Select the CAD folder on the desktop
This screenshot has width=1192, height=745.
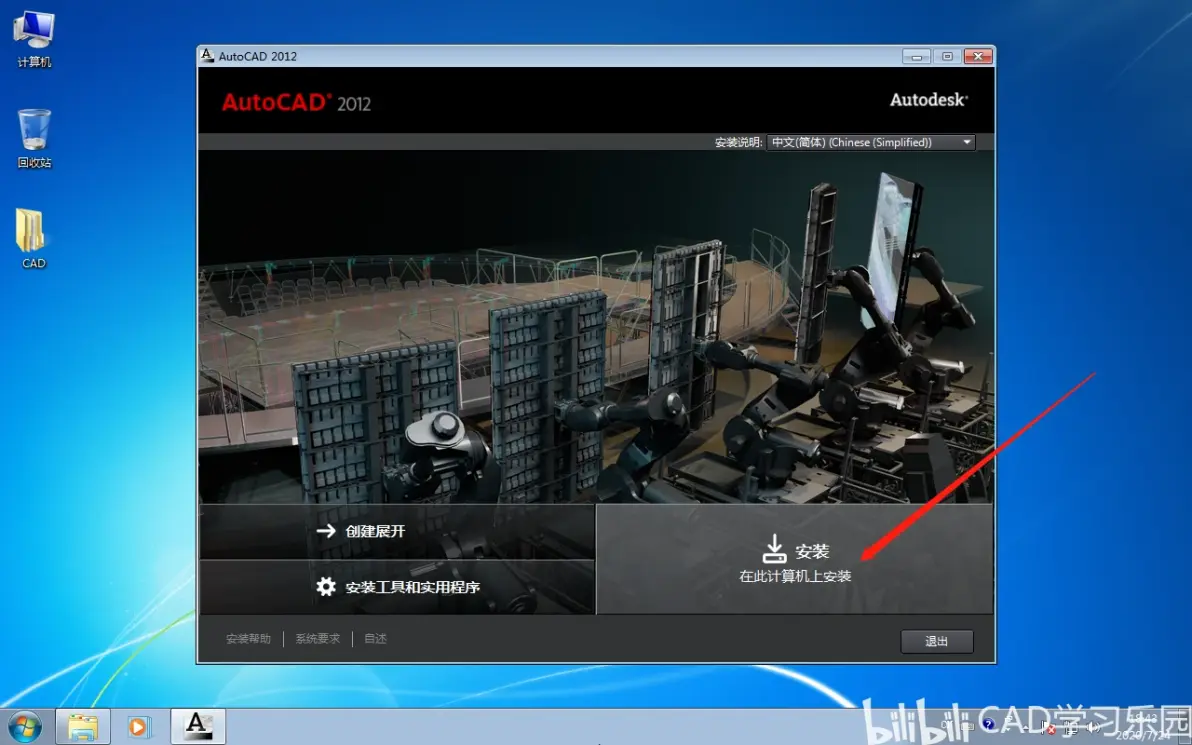coord(33,239)
